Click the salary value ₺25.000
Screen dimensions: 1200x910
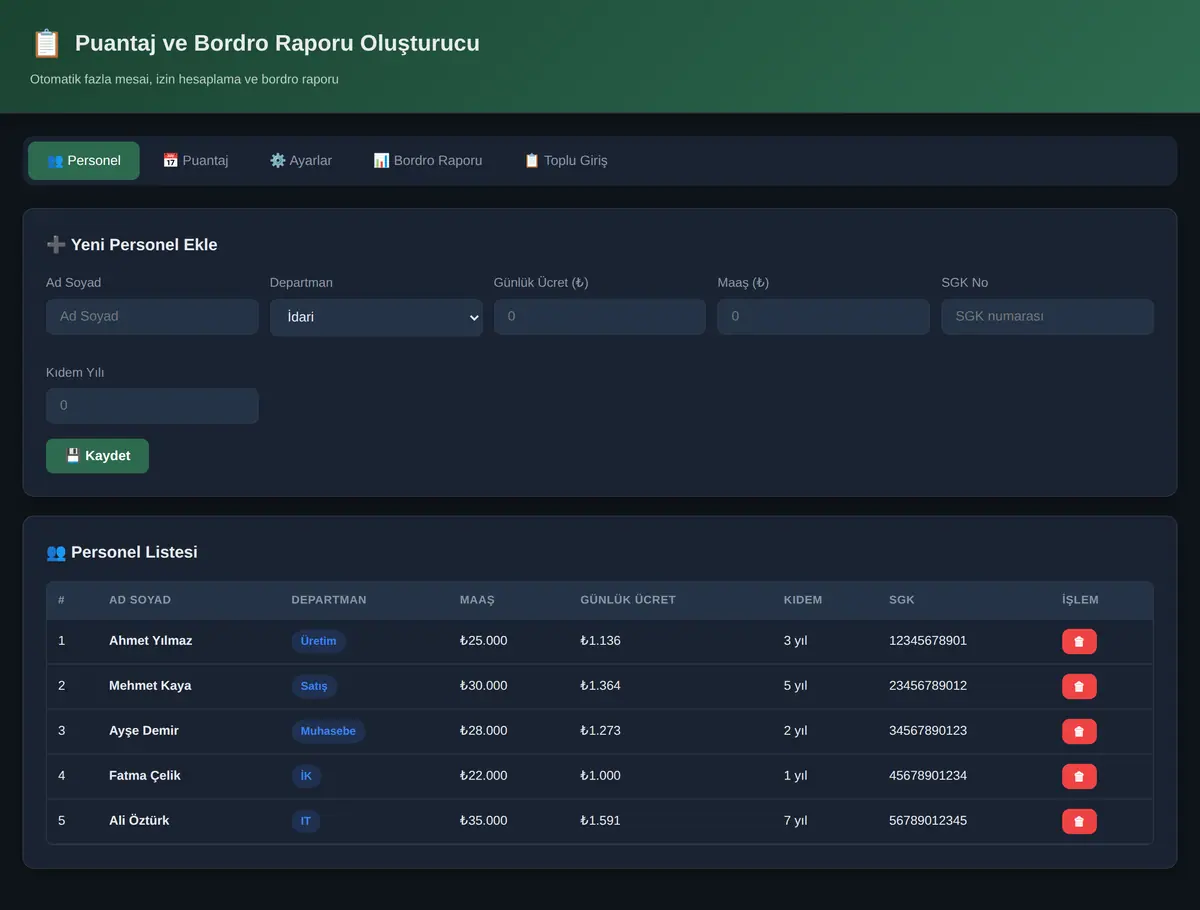pos(484,641)
